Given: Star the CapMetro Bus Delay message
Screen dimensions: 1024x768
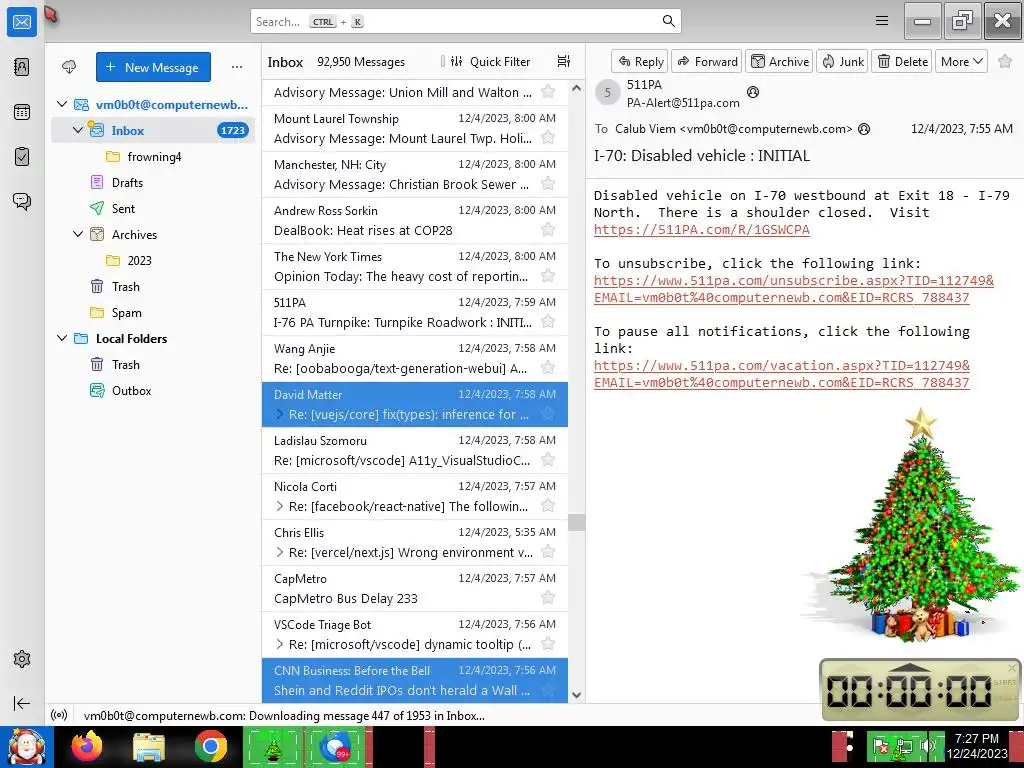Looking at the screenshot, I should tap(548, 598).
